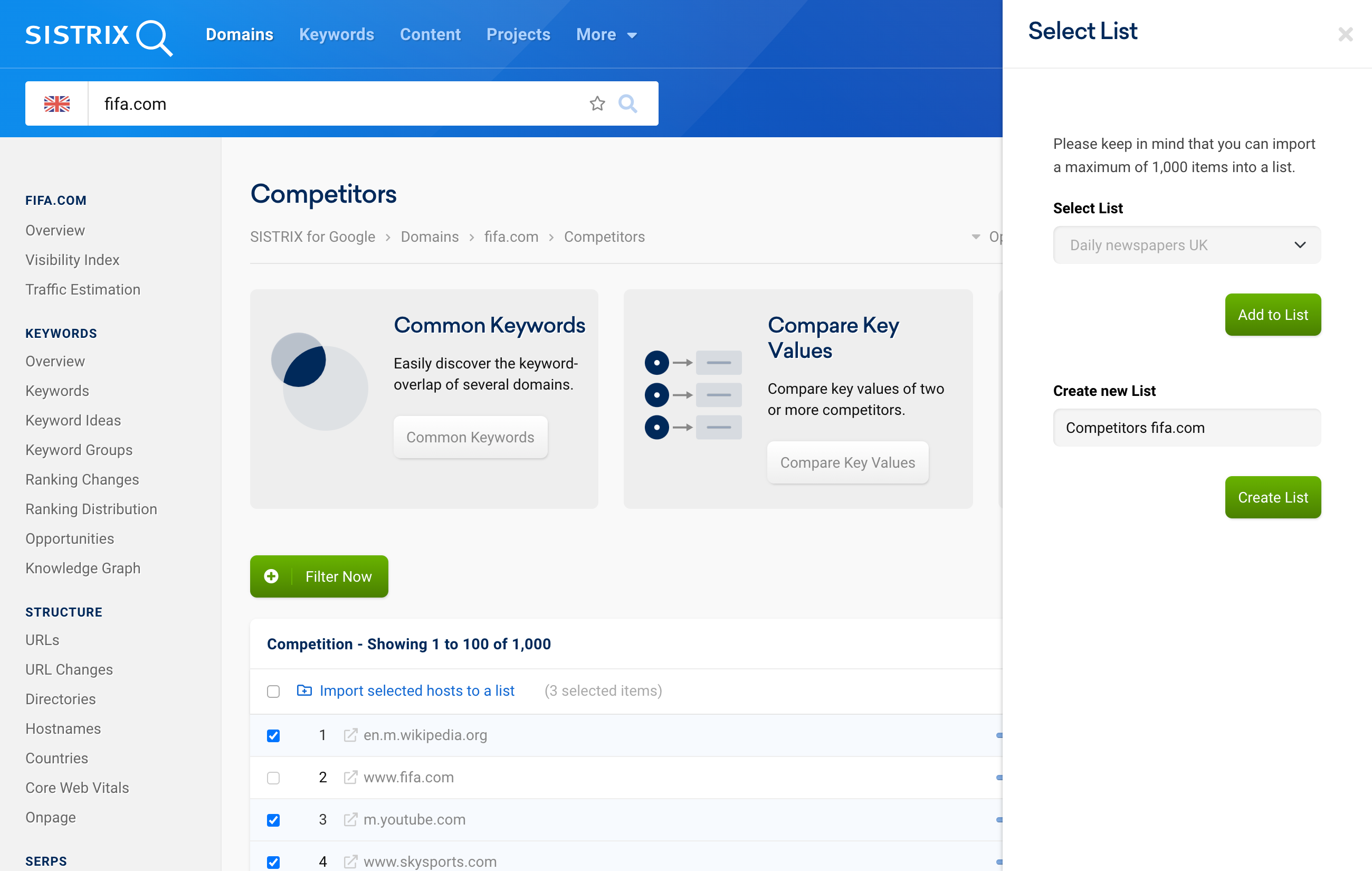Open SISTRIX for Google breadcrumb
1372x871 pixels.
[312, 236]
